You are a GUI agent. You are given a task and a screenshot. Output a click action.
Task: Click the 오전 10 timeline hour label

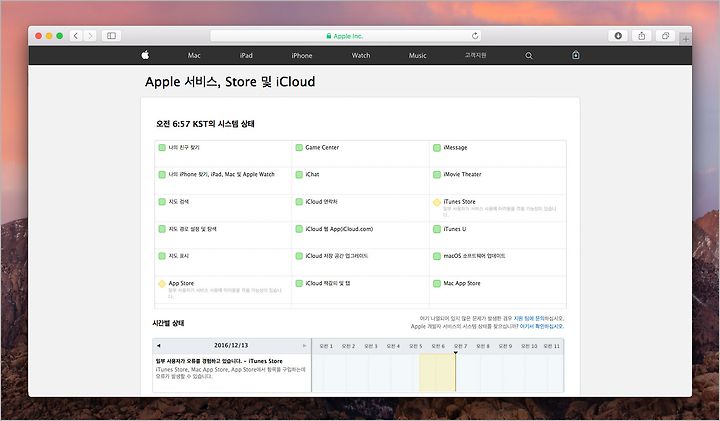(529, 346)
